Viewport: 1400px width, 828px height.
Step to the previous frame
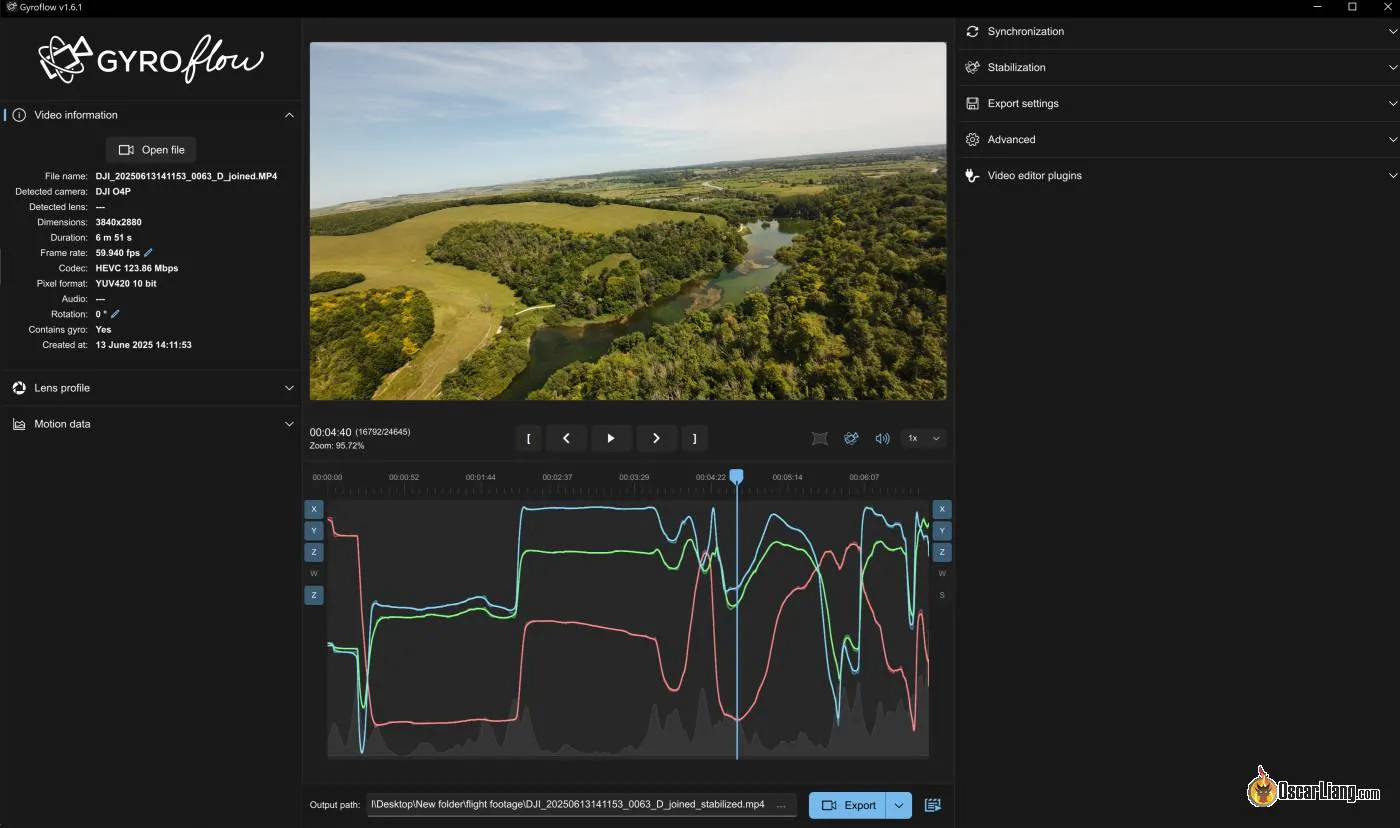(x=566, y=438)
